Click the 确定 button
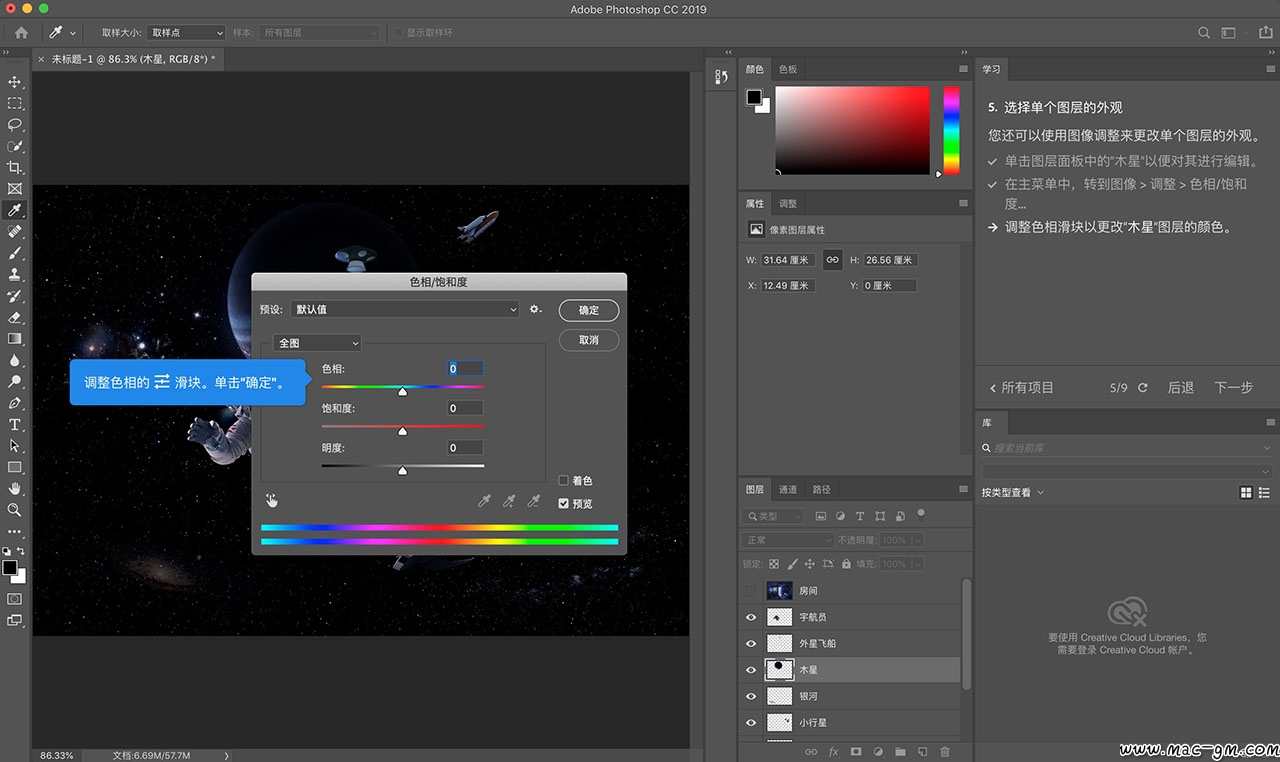This screenshot has height=762, width=1280. (x=589, y=310)
